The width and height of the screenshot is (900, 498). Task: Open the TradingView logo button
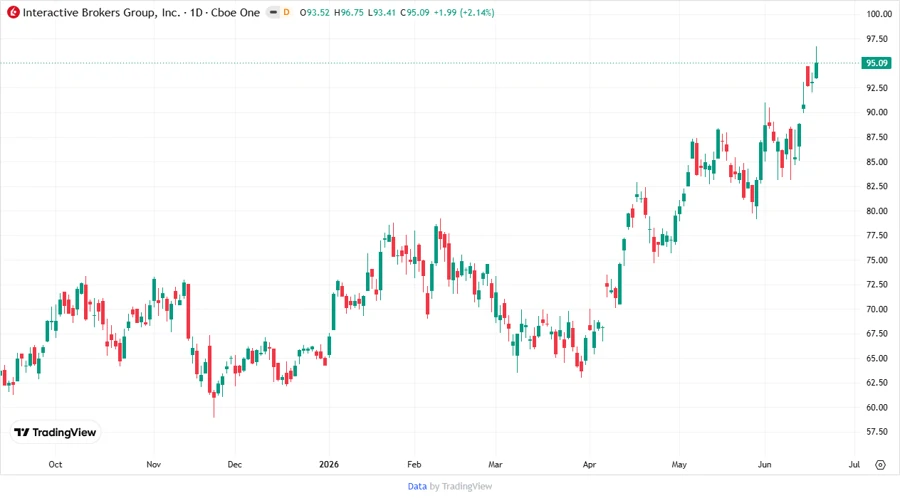coord(55,433)
